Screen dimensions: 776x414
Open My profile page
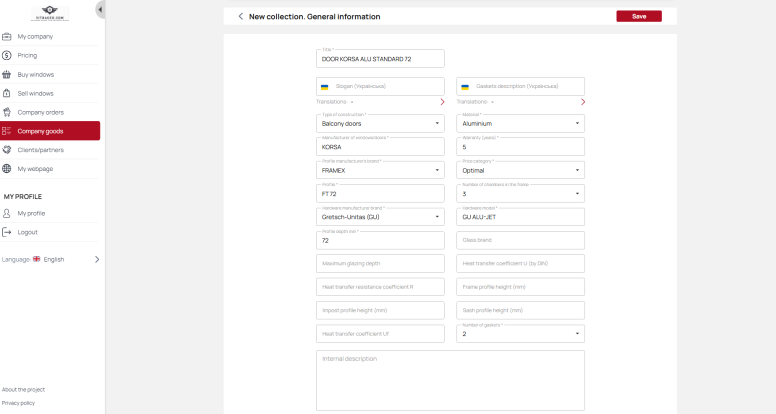[50, 213]
